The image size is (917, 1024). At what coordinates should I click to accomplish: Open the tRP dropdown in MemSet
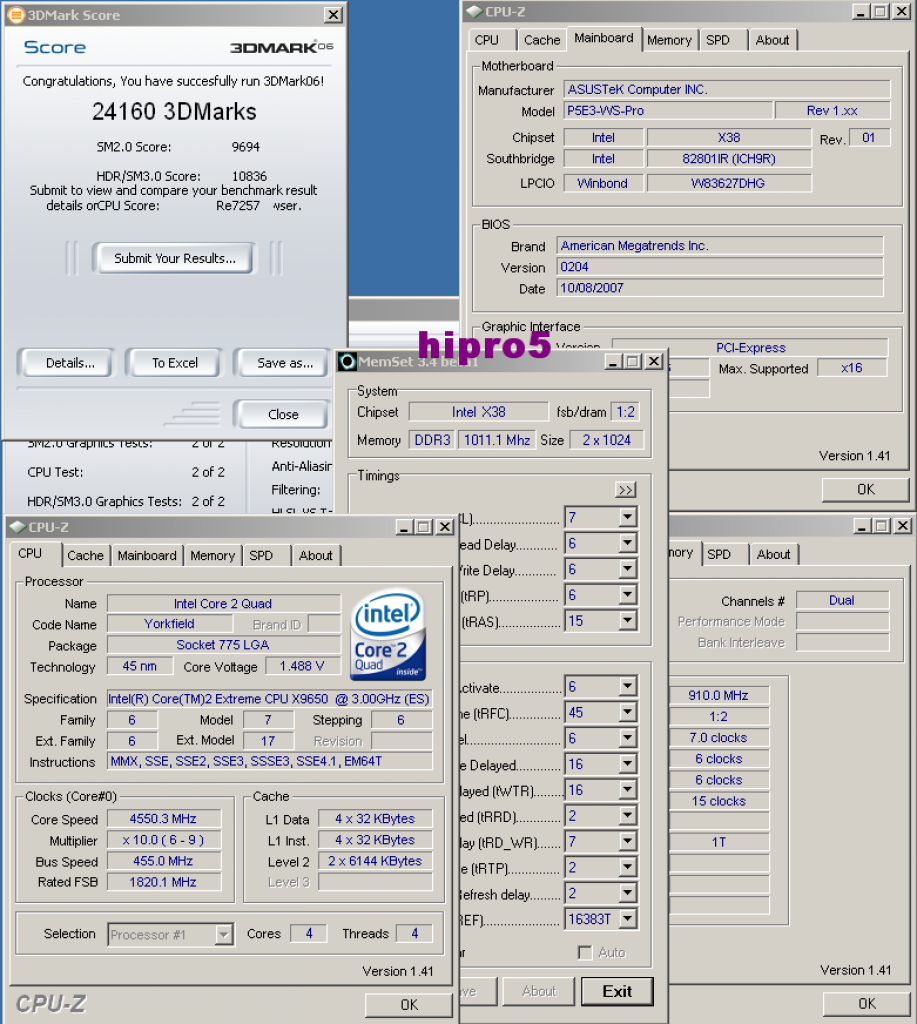point(627,595)
